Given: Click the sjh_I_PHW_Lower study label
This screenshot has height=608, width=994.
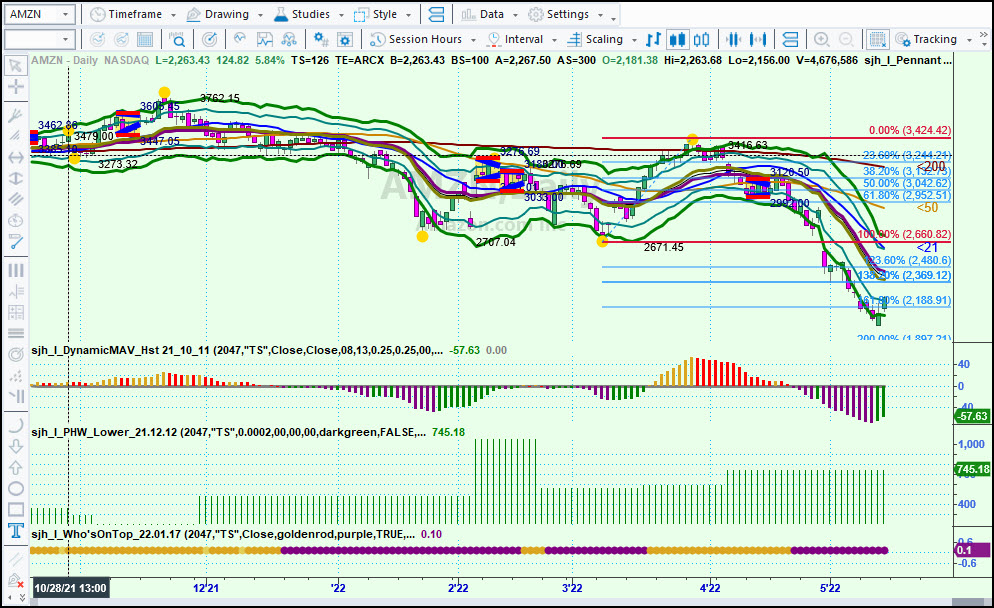Looking at the screenshot, I should point(229,432).
